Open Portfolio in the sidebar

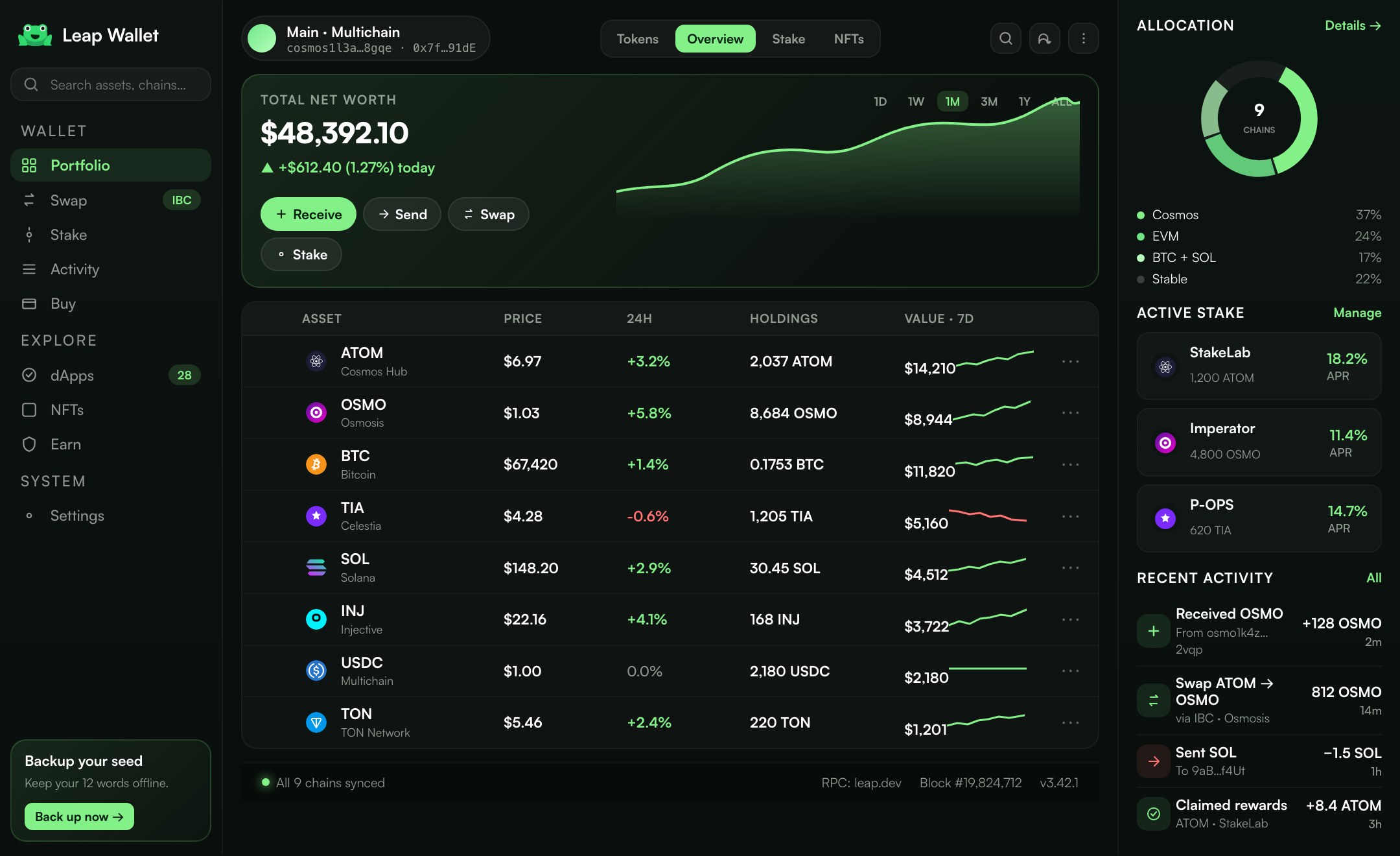coord(111,165)
